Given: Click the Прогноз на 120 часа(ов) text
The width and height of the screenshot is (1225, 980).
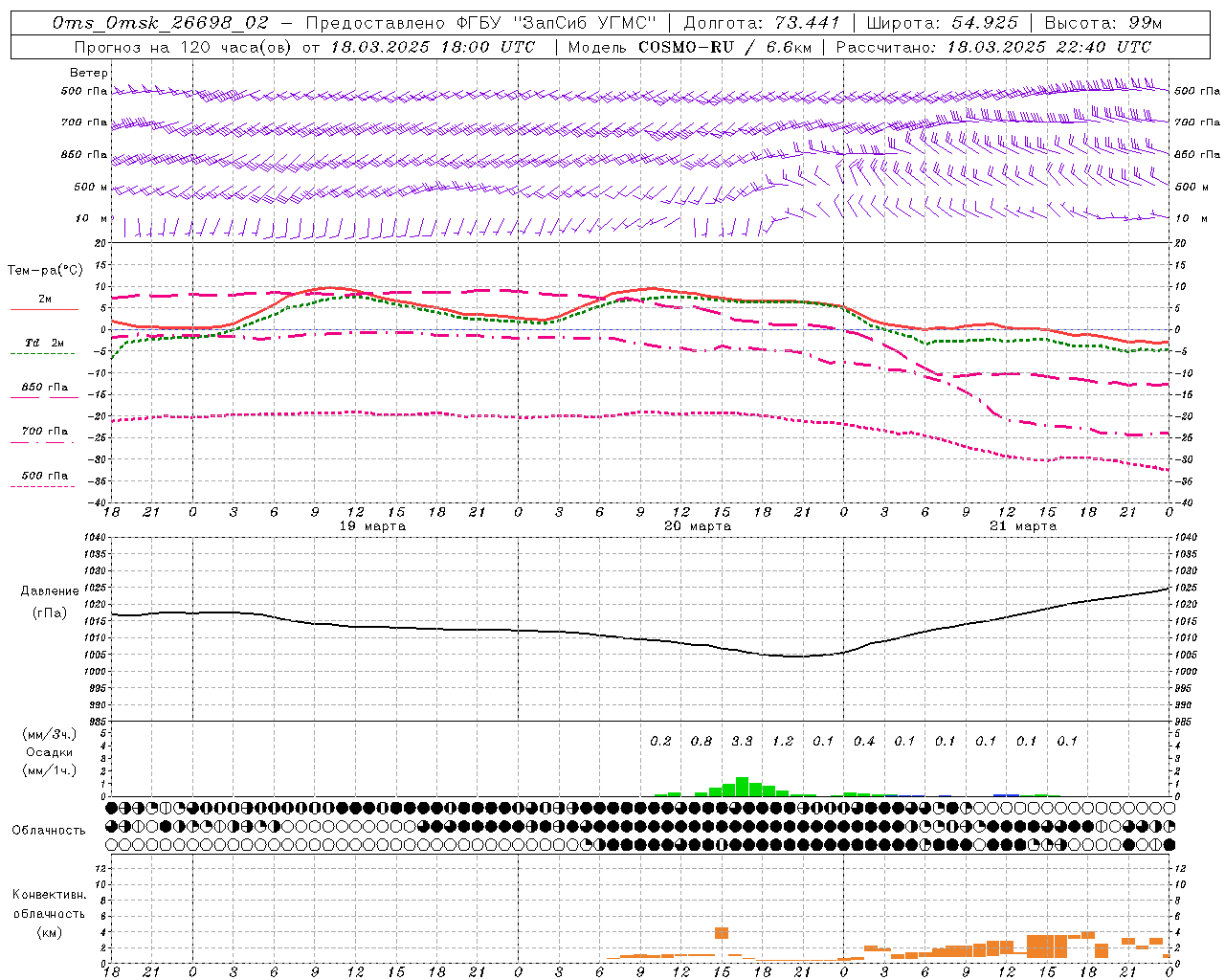Looking at the screenshot, I should [185, 47].
